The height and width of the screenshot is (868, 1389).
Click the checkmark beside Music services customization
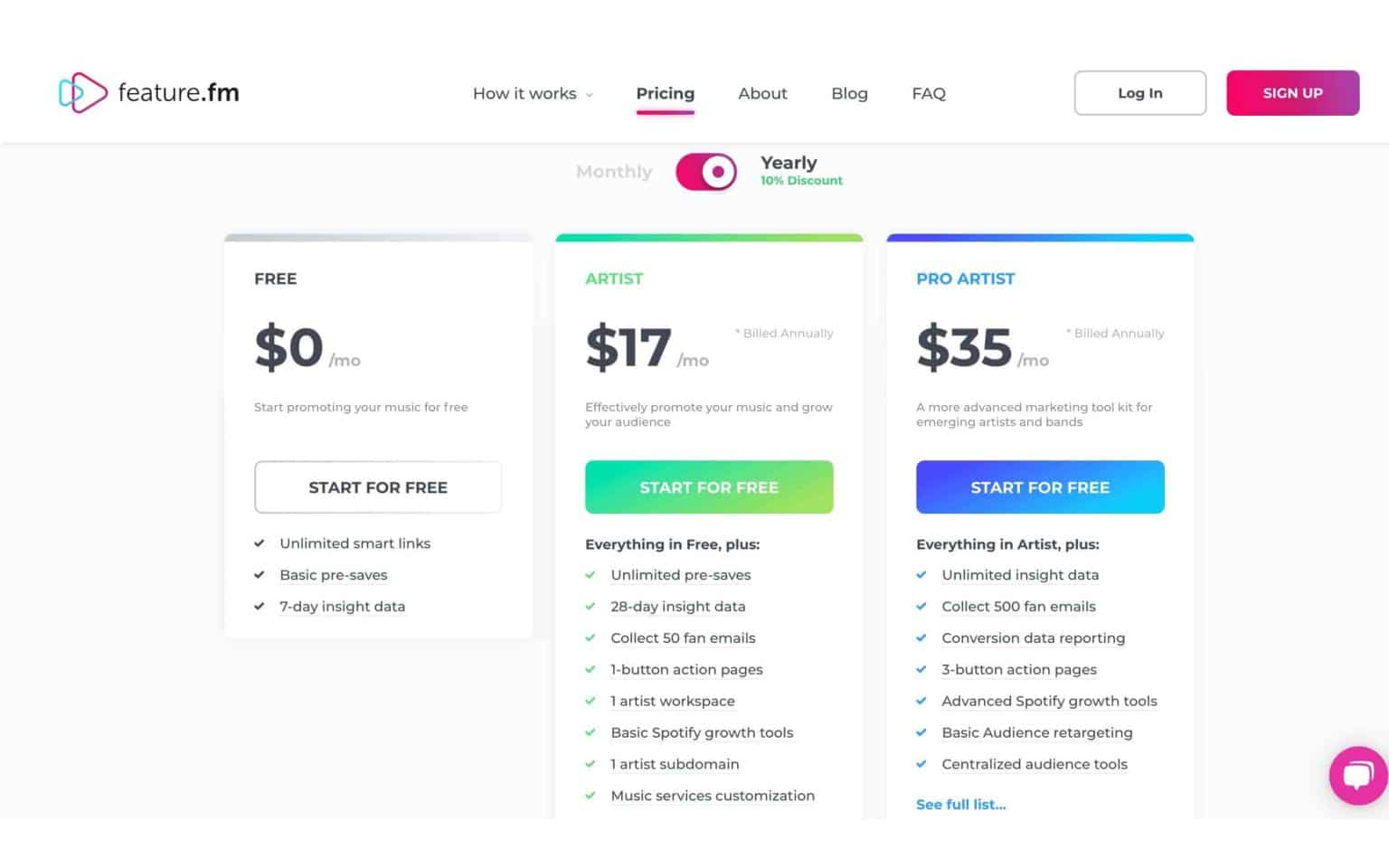click(591, 796)
